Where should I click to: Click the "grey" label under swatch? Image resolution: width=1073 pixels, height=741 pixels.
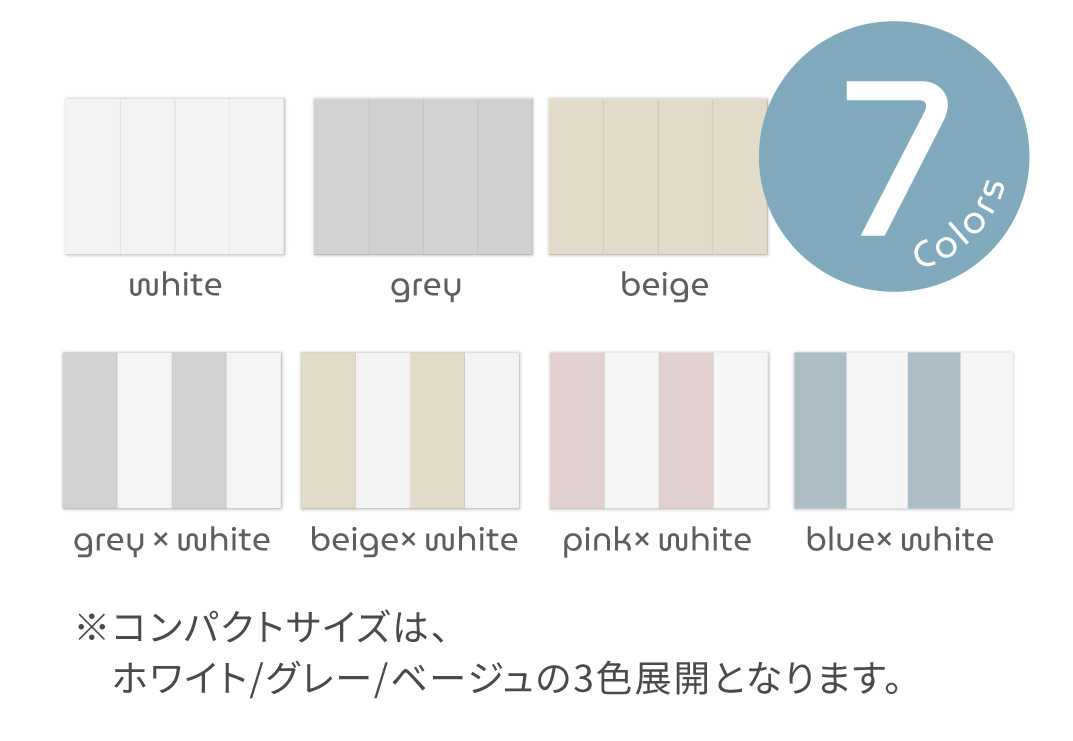click(x=426, y=287)
